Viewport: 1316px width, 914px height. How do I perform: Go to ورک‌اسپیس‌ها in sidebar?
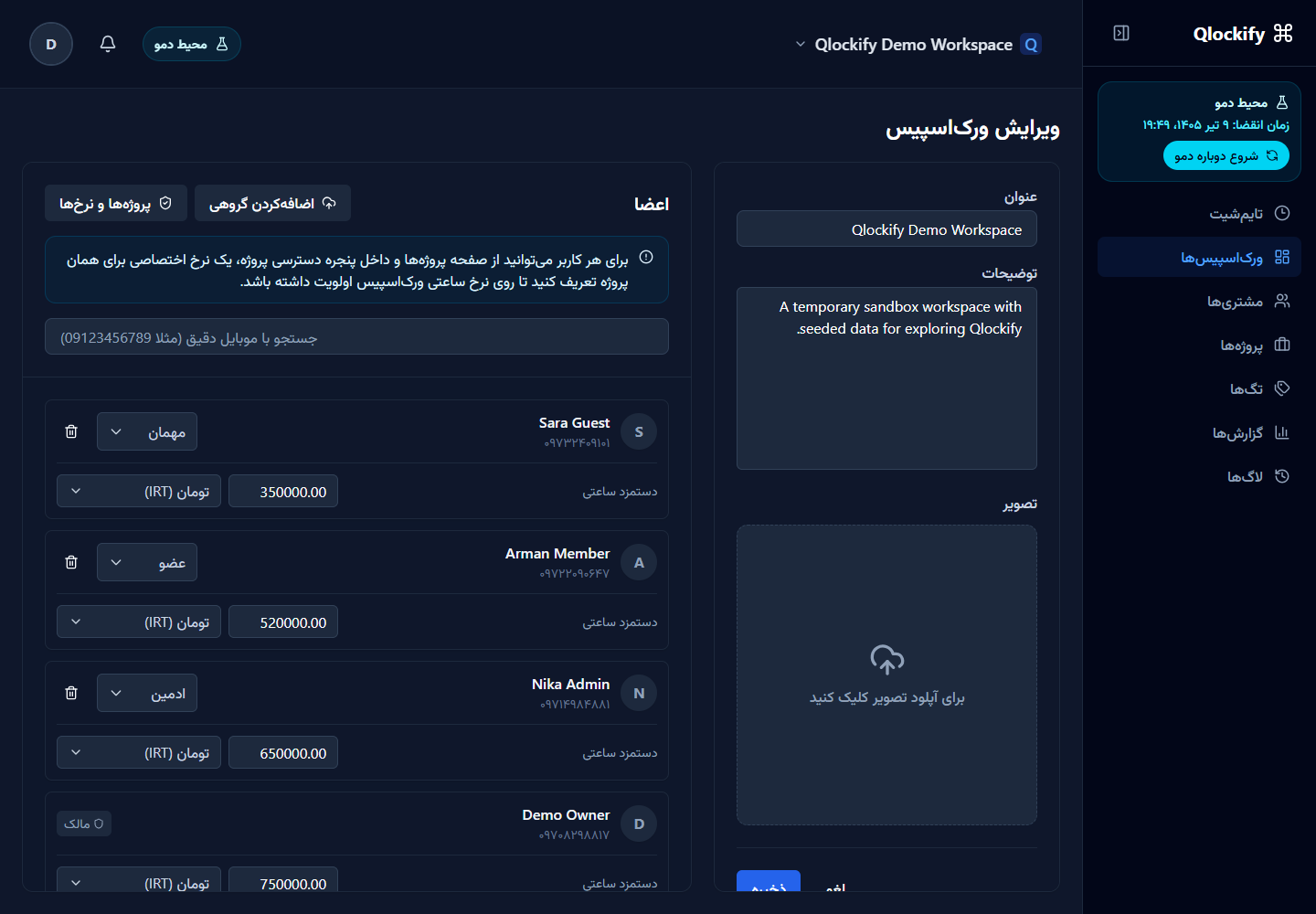coord(1199,257)
